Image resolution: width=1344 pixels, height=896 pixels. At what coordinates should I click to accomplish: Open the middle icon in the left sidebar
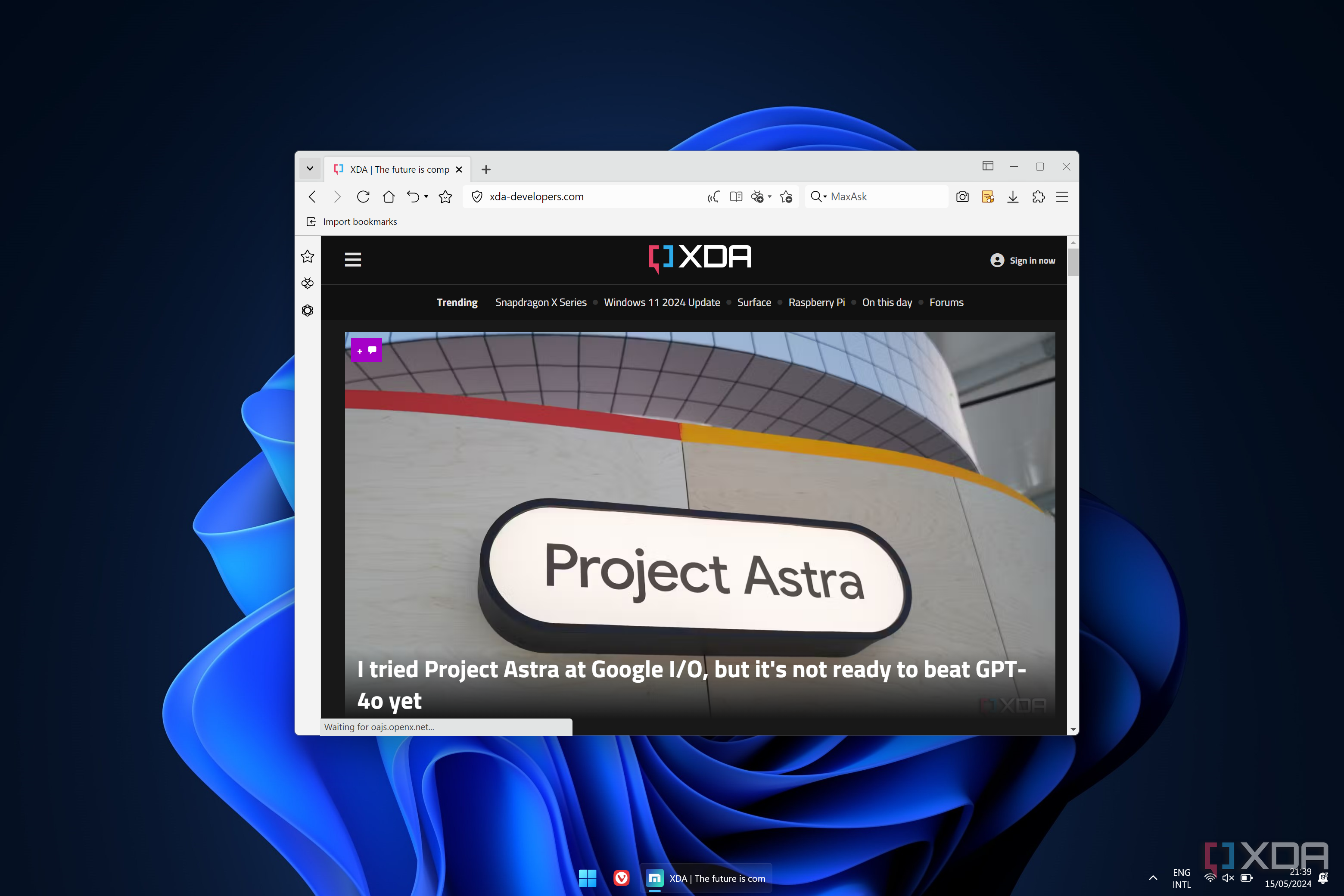[x=308, y=283]
